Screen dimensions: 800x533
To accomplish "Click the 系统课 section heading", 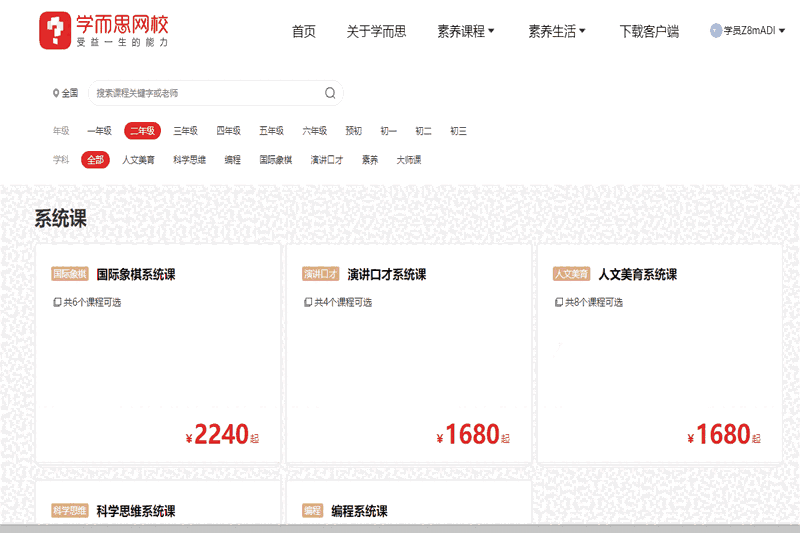I will [x=61, y=218].
